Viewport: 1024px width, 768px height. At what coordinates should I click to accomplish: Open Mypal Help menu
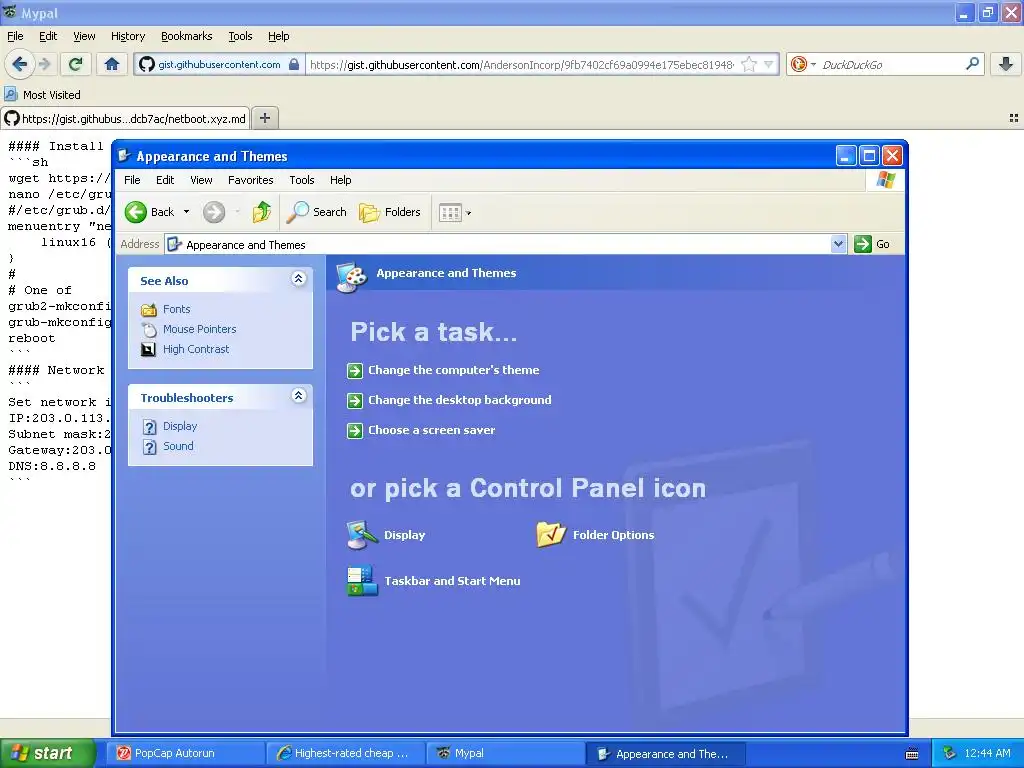coord(278,36)
